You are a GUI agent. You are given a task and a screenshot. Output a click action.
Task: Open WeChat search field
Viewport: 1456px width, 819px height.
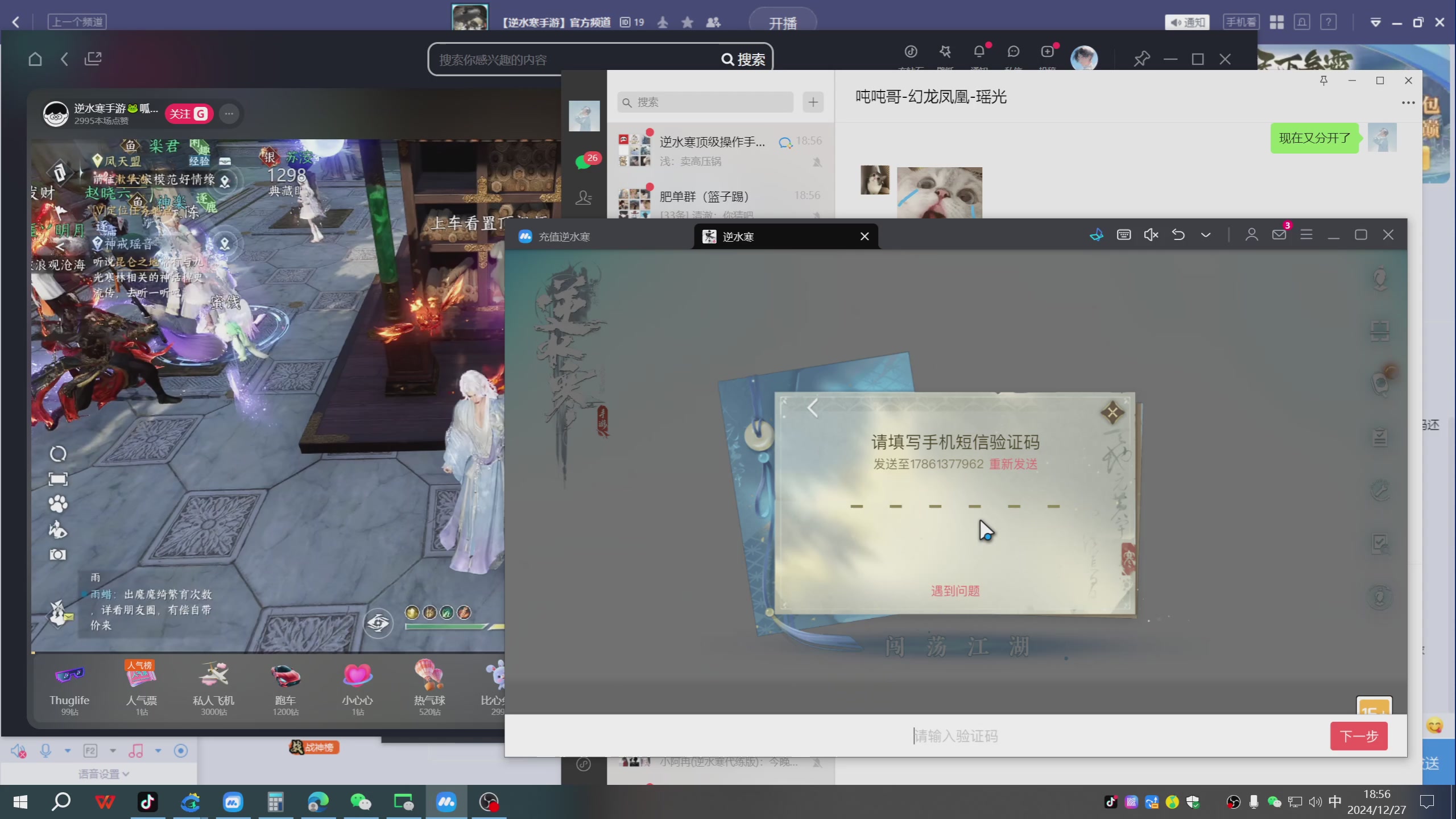pos(705,102)
